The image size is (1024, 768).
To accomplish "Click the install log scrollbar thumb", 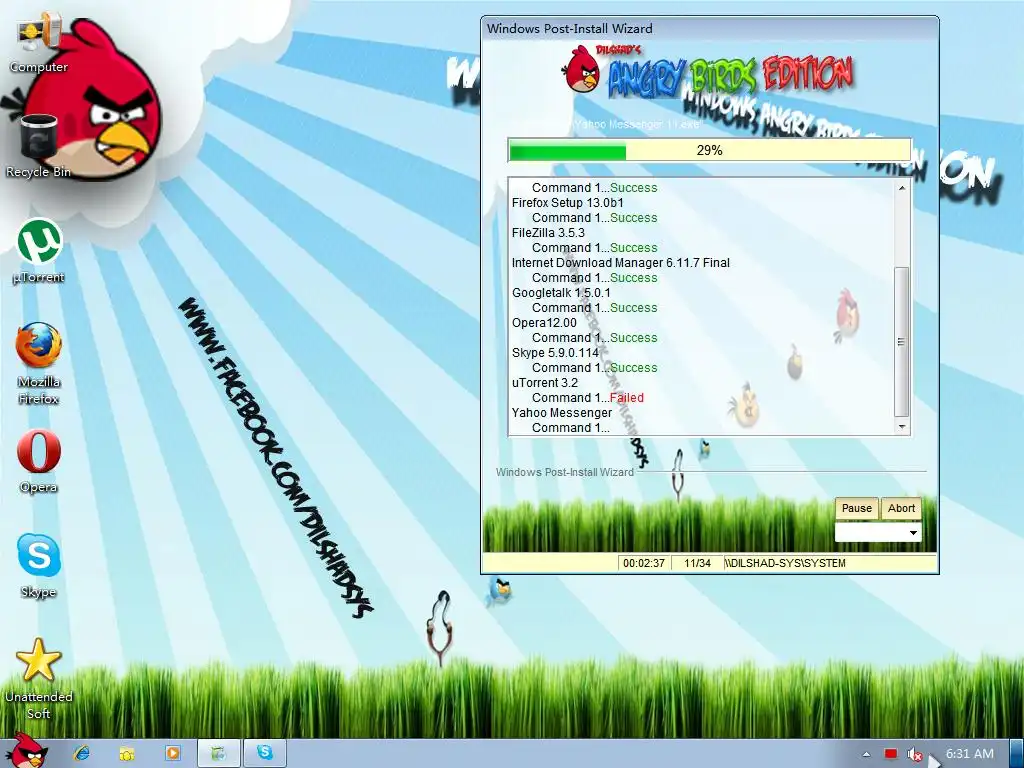I will (901, 342).
